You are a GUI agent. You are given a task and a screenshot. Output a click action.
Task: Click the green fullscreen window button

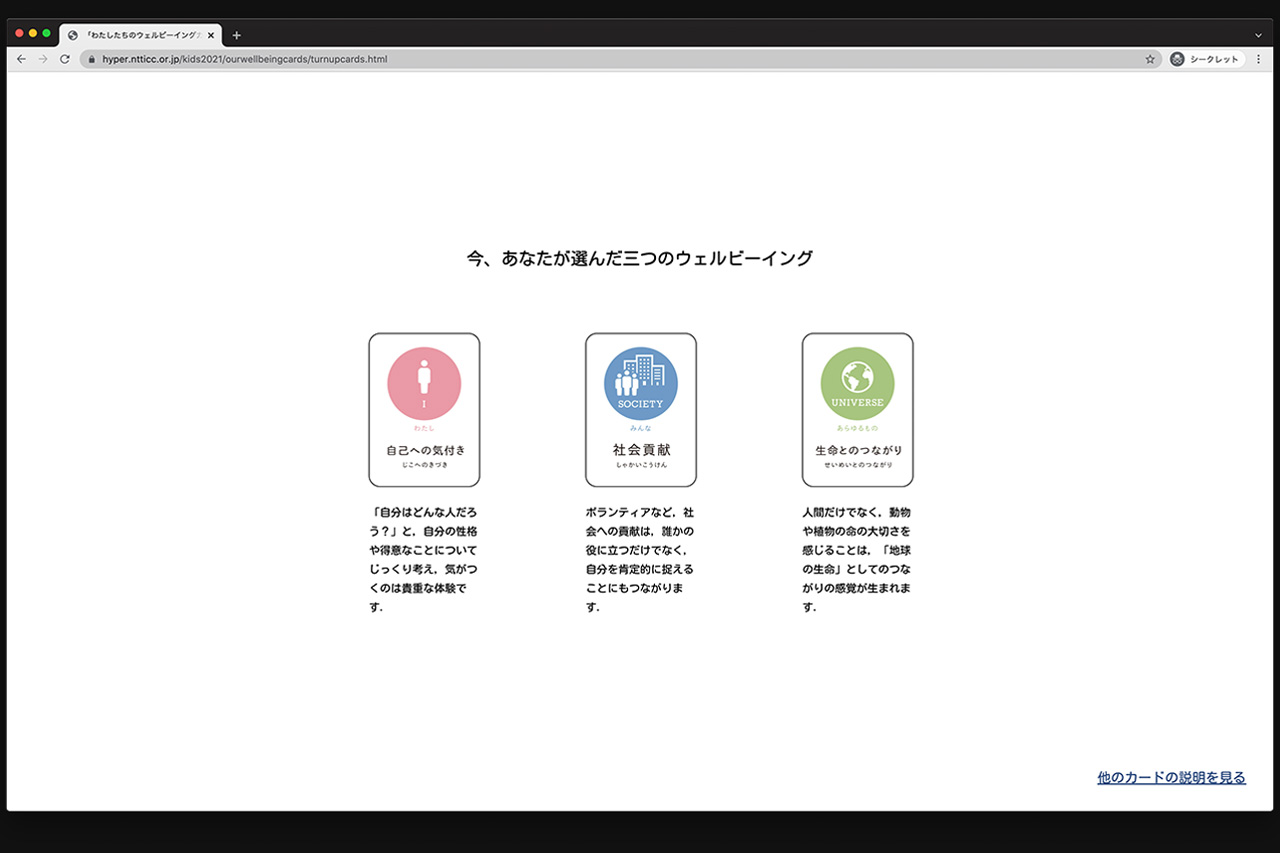pyautogui.click(x=46, y=33)
